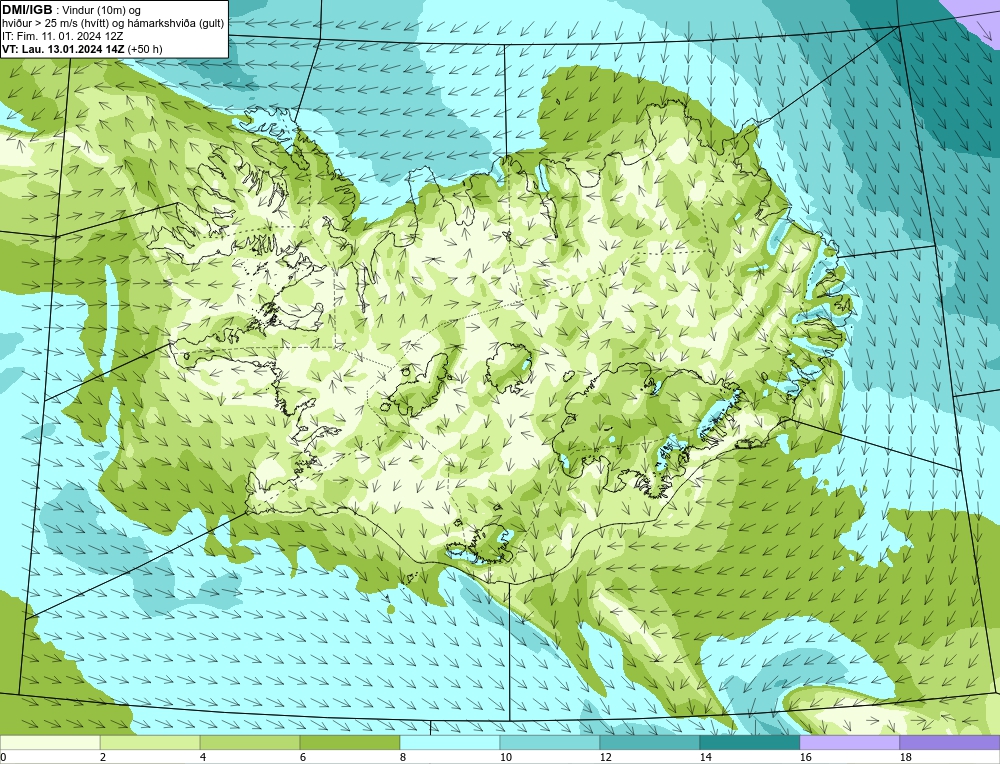1000x764 pixels.
Task: Click the 12–14 m/s teal legend swatch
Action: pos(650,742)
